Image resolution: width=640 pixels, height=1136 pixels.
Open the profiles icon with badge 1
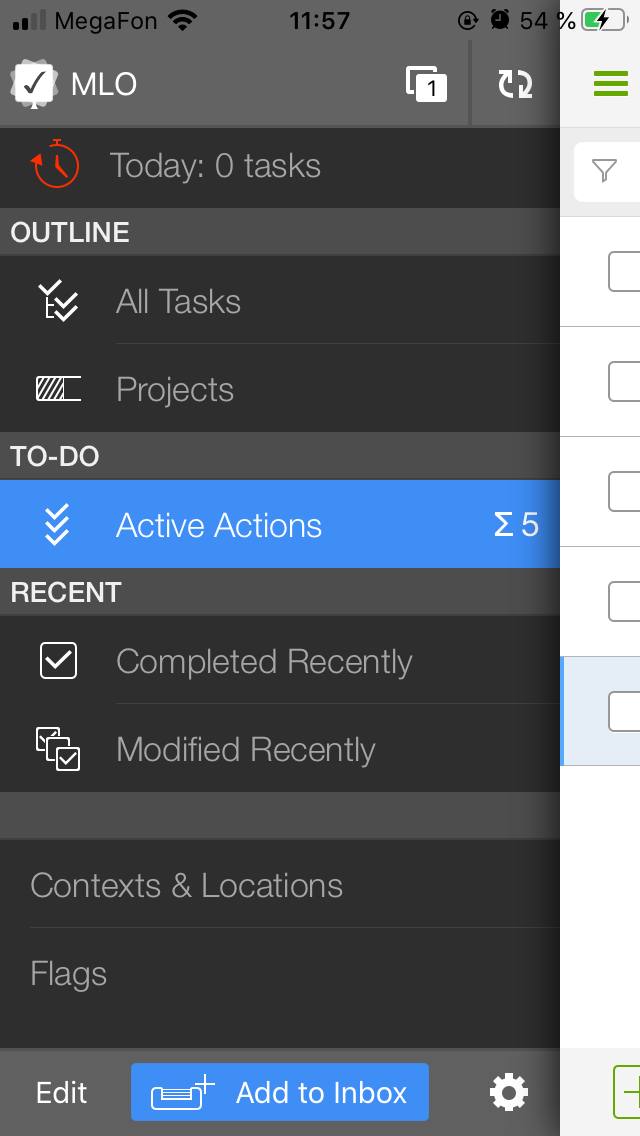(x=426, y=84)
